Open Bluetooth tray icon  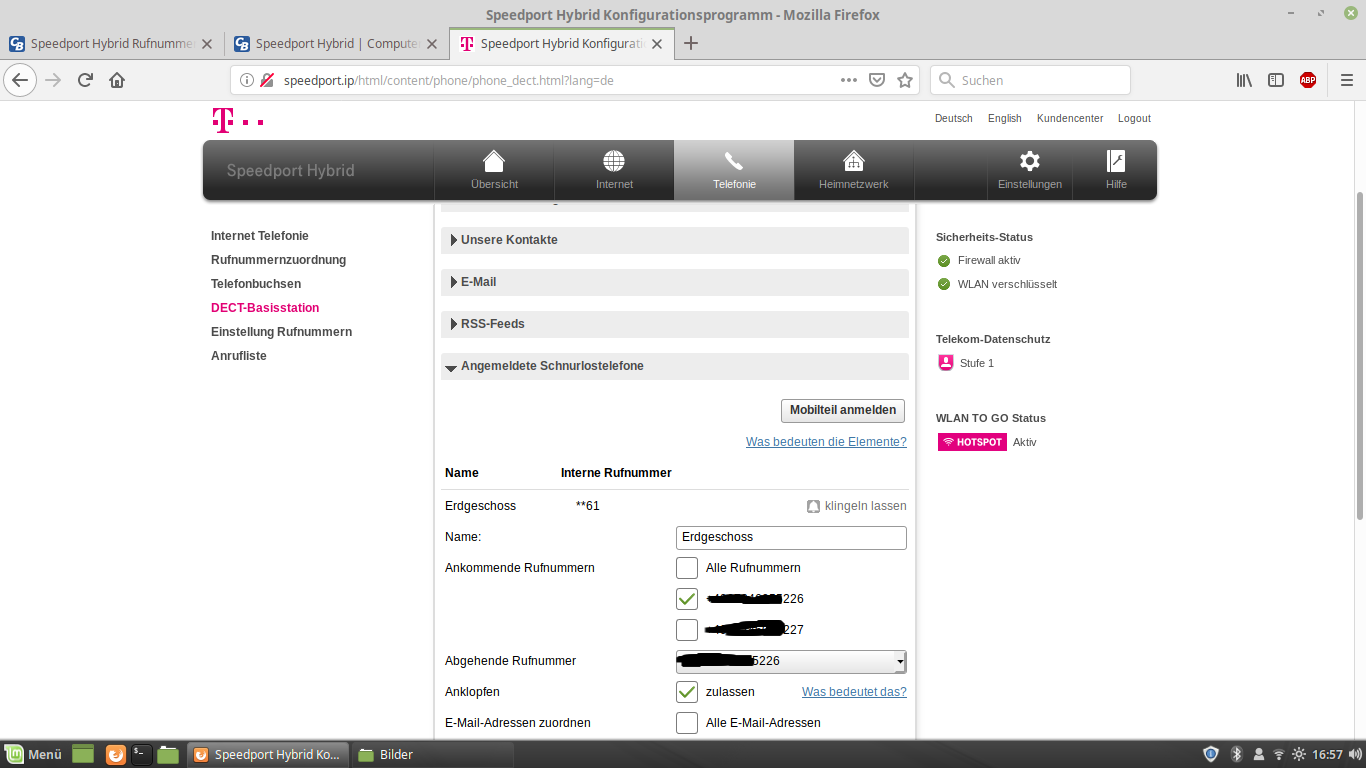pyautogui.click(x=1236, y=754)
